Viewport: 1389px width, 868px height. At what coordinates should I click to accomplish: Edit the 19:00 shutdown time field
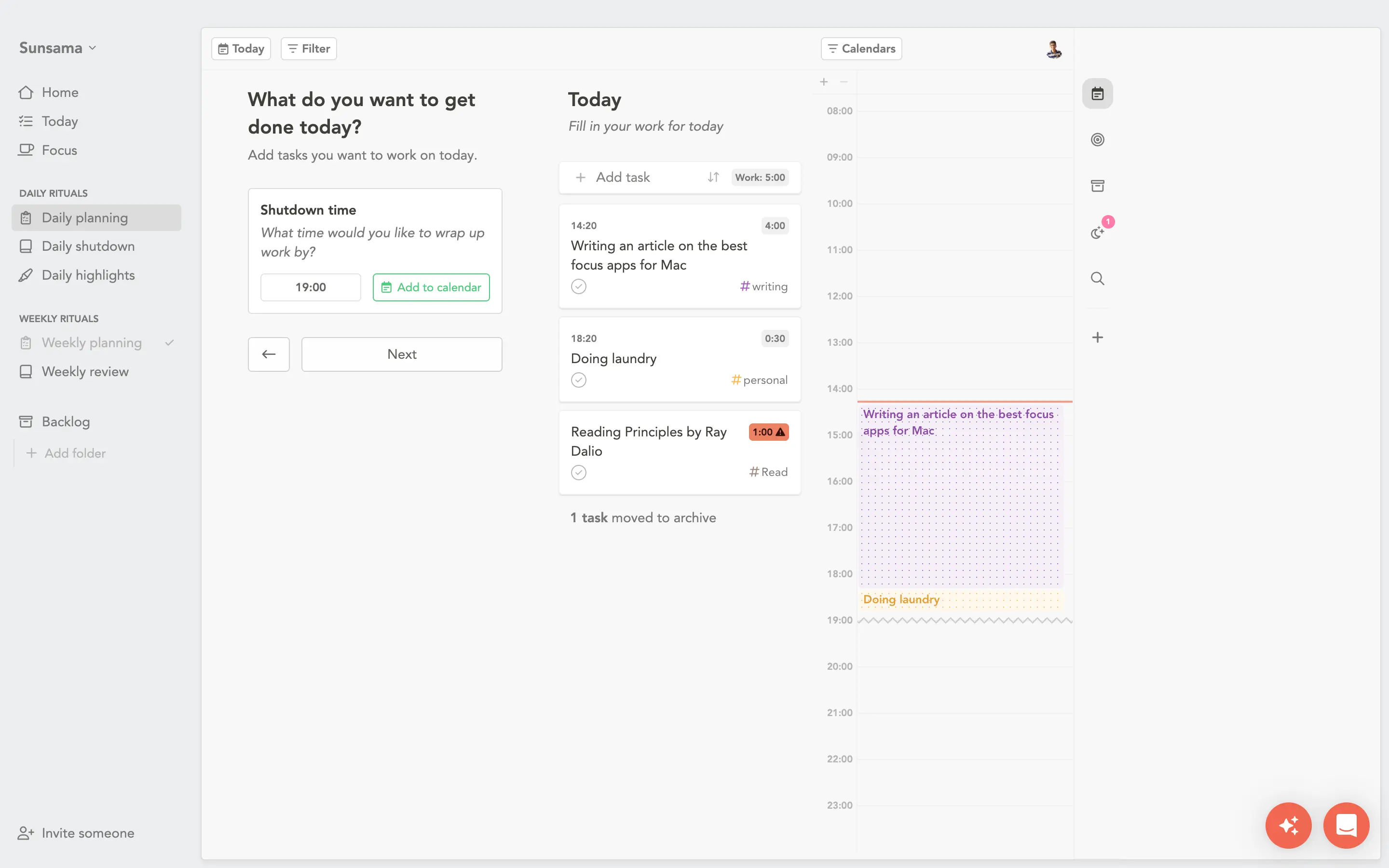pos(311,287)
